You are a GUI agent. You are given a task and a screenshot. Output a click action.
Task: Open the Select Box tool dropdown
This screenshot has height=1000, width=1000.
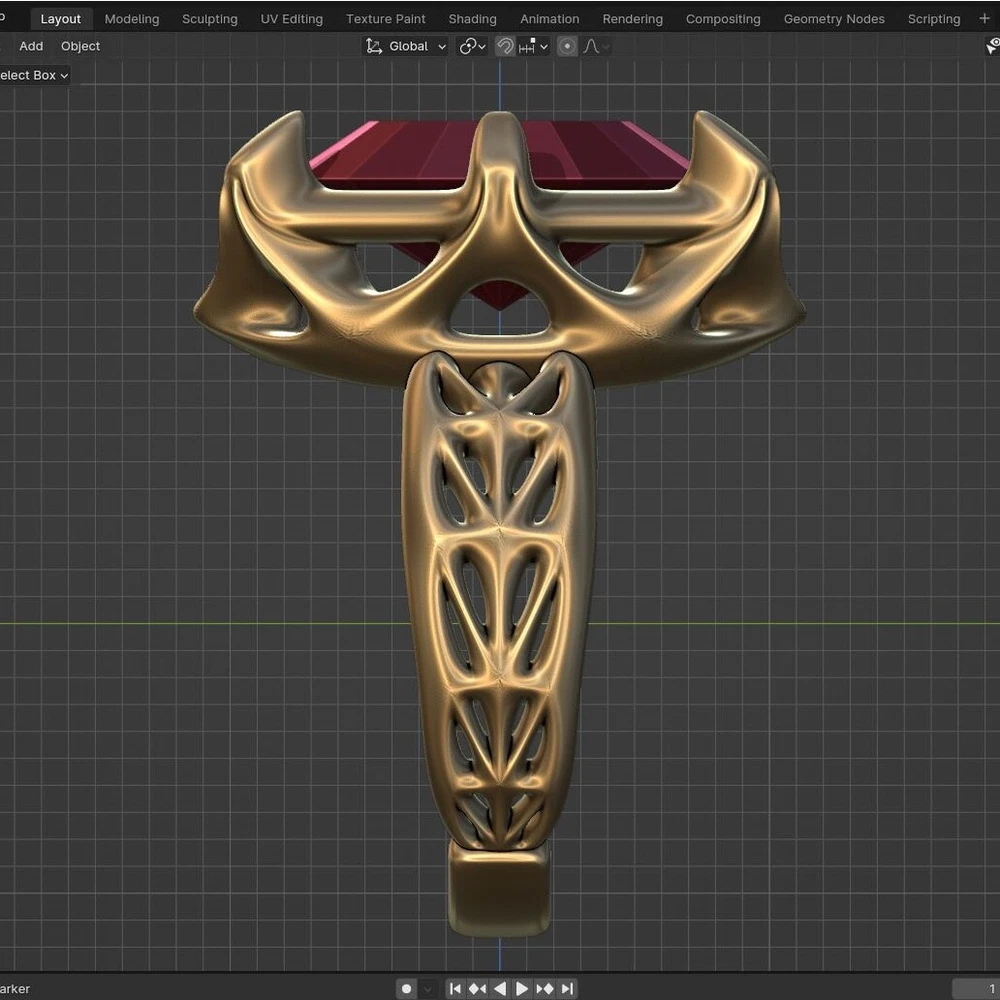pos(34,75)
